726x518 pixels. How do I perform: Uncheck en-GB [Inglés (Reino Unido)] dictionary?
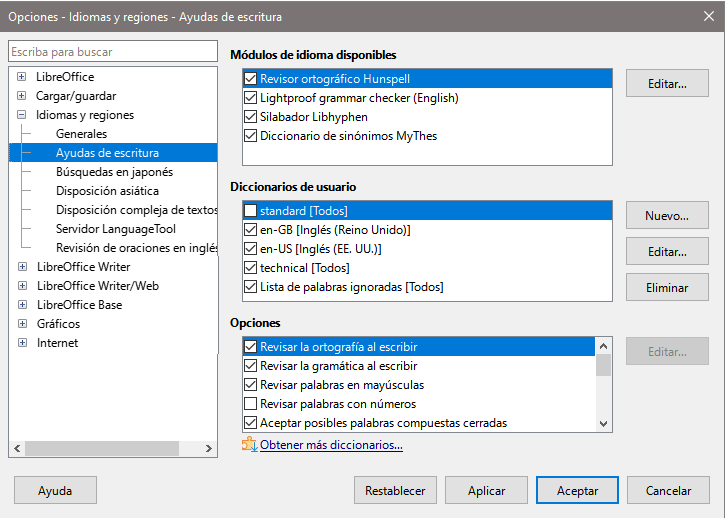click(250, 230)
